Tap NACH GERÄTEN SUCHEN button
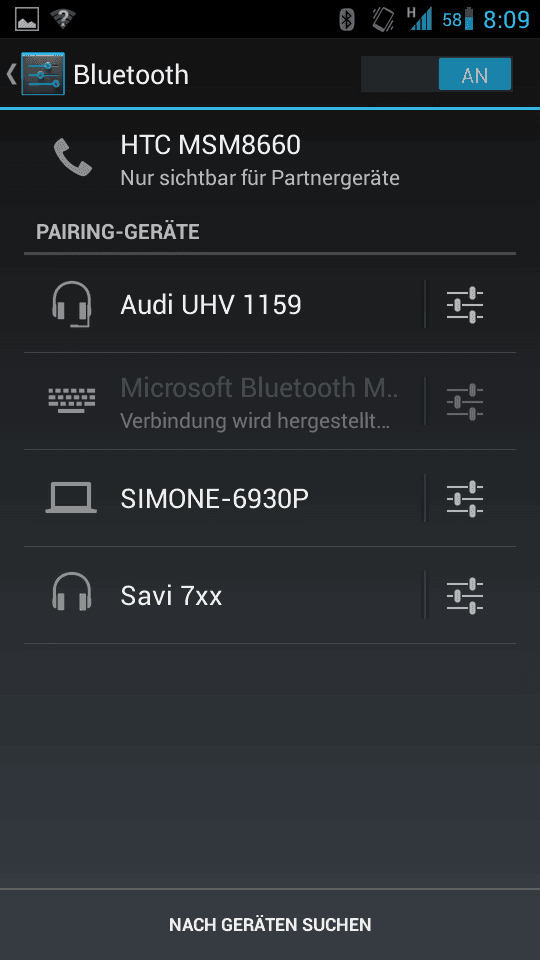The height and width of the screenshot is (960, 540). pos(270,924)
